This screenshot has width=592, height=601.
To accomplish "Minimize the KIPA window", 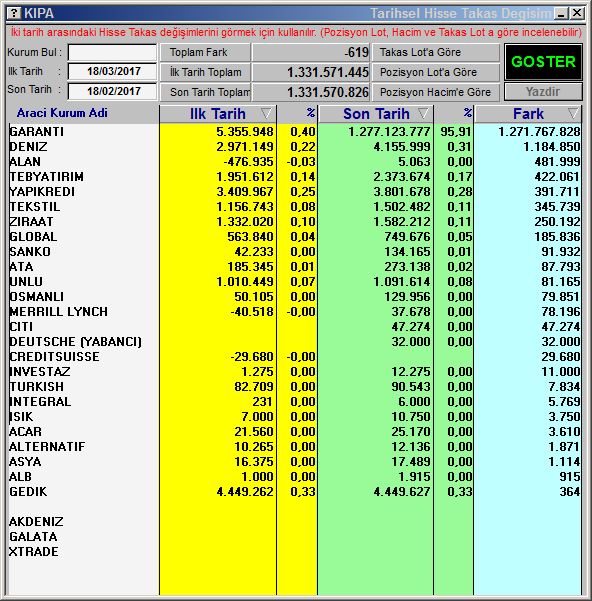I will (x=561, y=14).
